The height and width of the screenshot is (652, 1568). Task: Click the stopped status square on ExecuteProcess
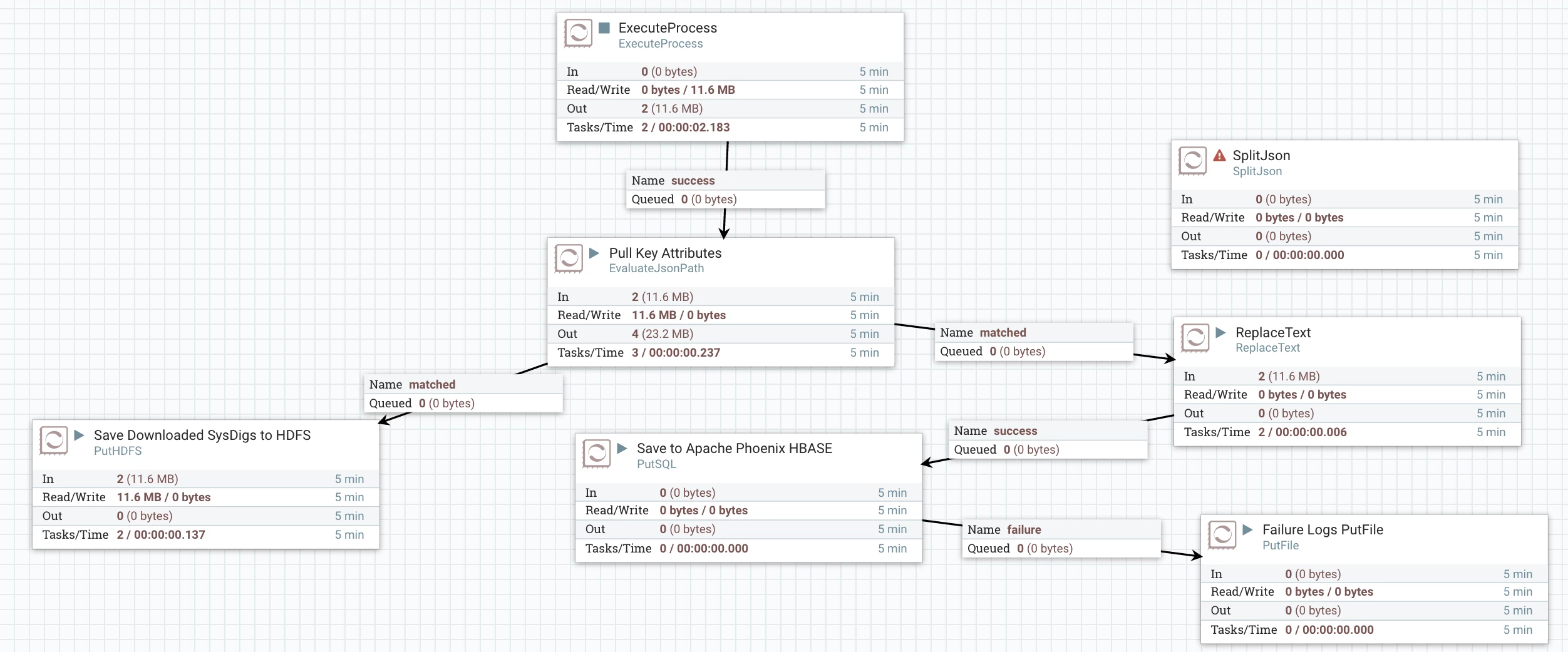click(x=604, y=28)
